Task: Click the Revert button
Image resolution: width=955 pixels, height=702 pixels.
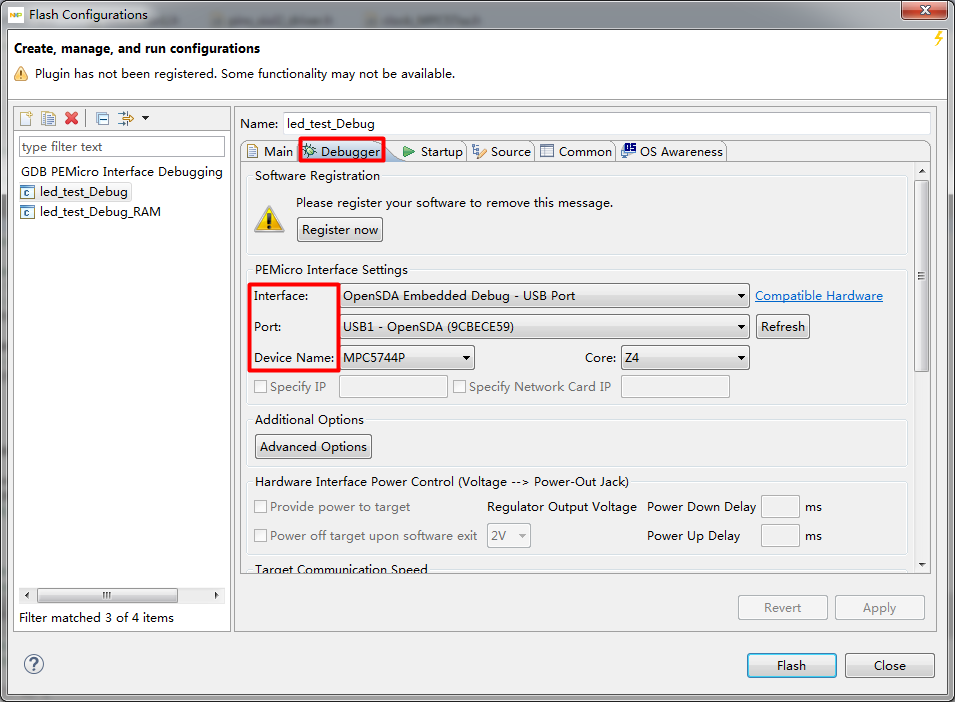Action: pyautogui.click(x=783, y=608)
